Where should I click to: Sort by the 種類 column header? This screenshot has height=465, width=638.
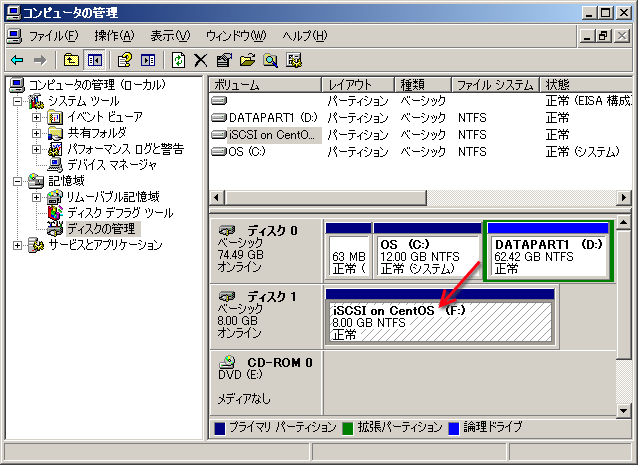pyautogui.click(x=423, y=85)
